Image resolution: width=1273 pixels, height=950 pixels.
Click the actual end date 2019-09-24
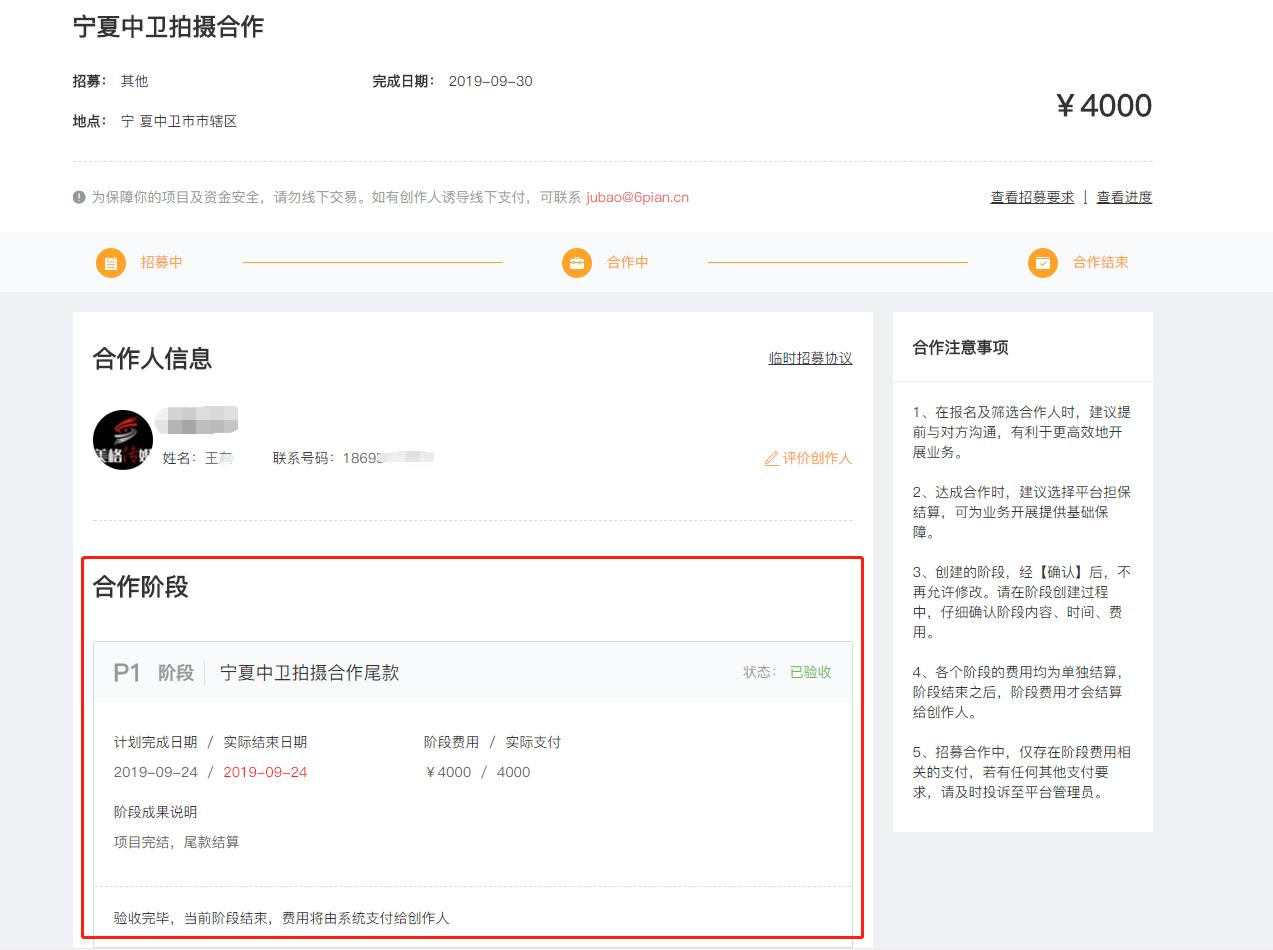pyautogui.click(x=264, y=771)
